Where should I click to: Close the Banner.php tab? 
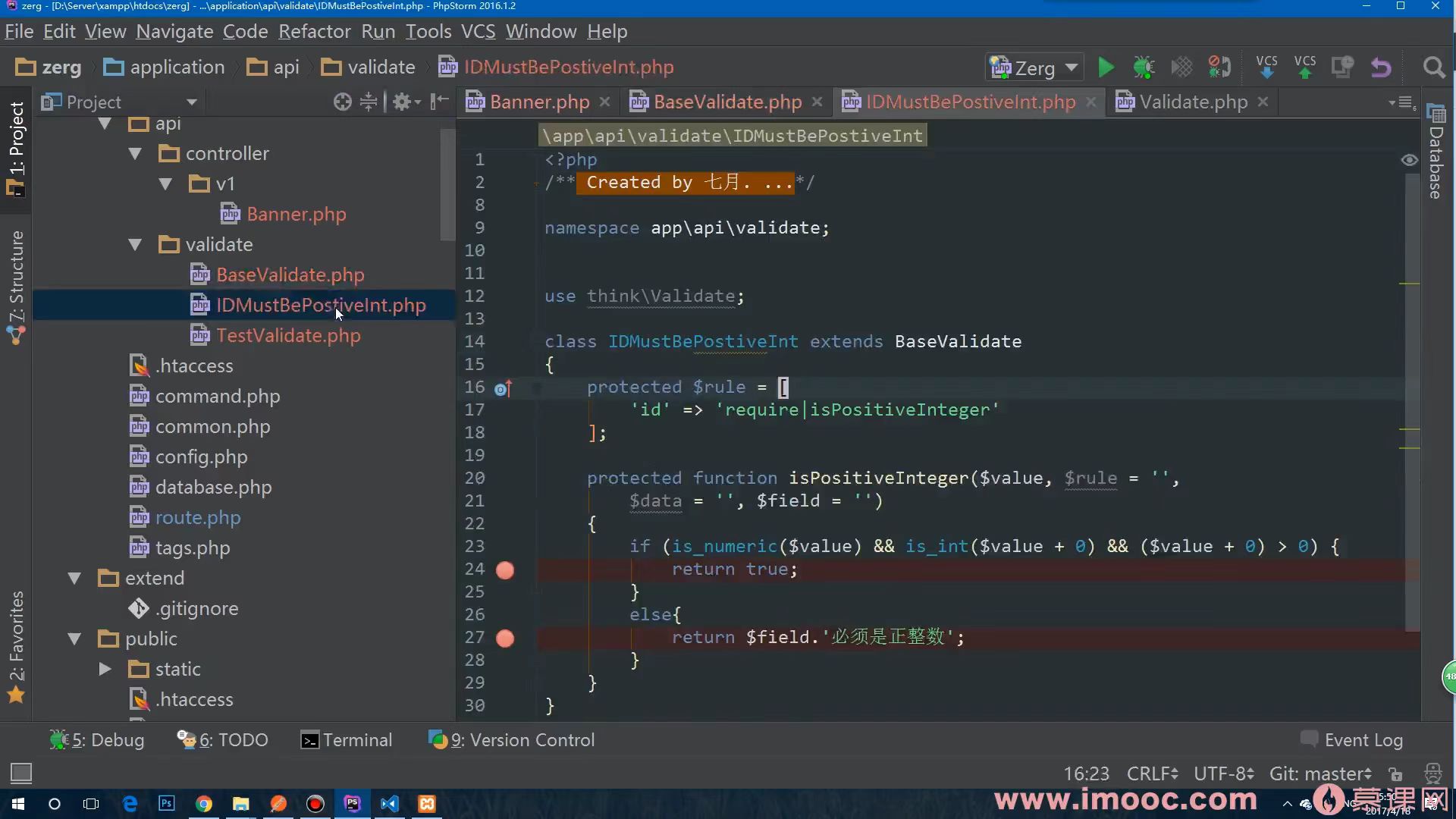coord(604,102)
